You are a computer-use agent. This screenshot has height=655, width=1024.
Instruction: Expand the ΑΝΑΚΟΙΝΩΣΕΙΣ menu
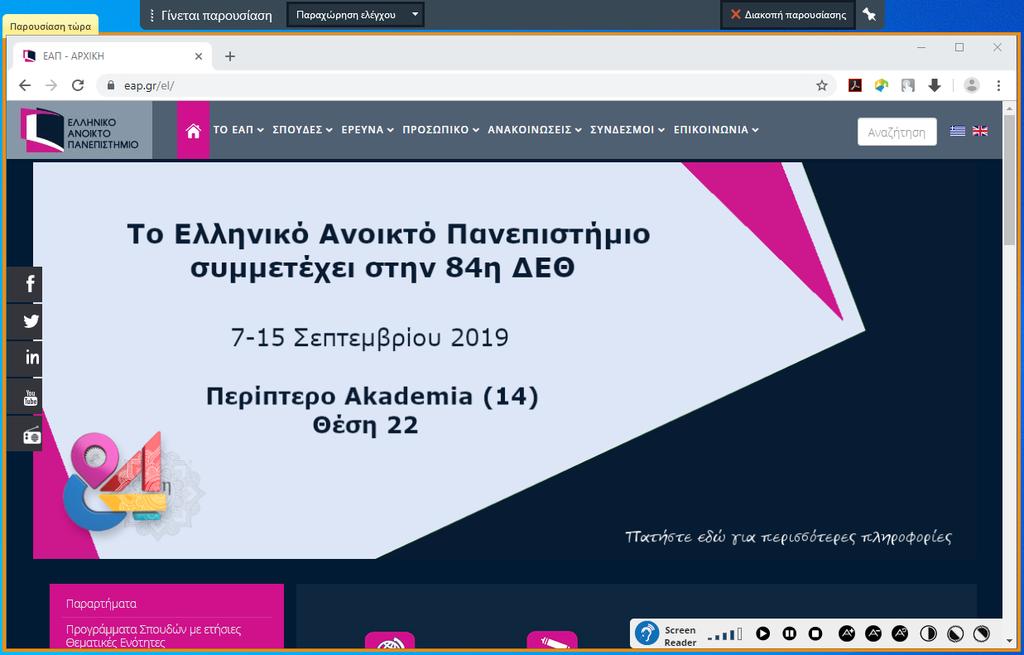click(x=535, y=130)
